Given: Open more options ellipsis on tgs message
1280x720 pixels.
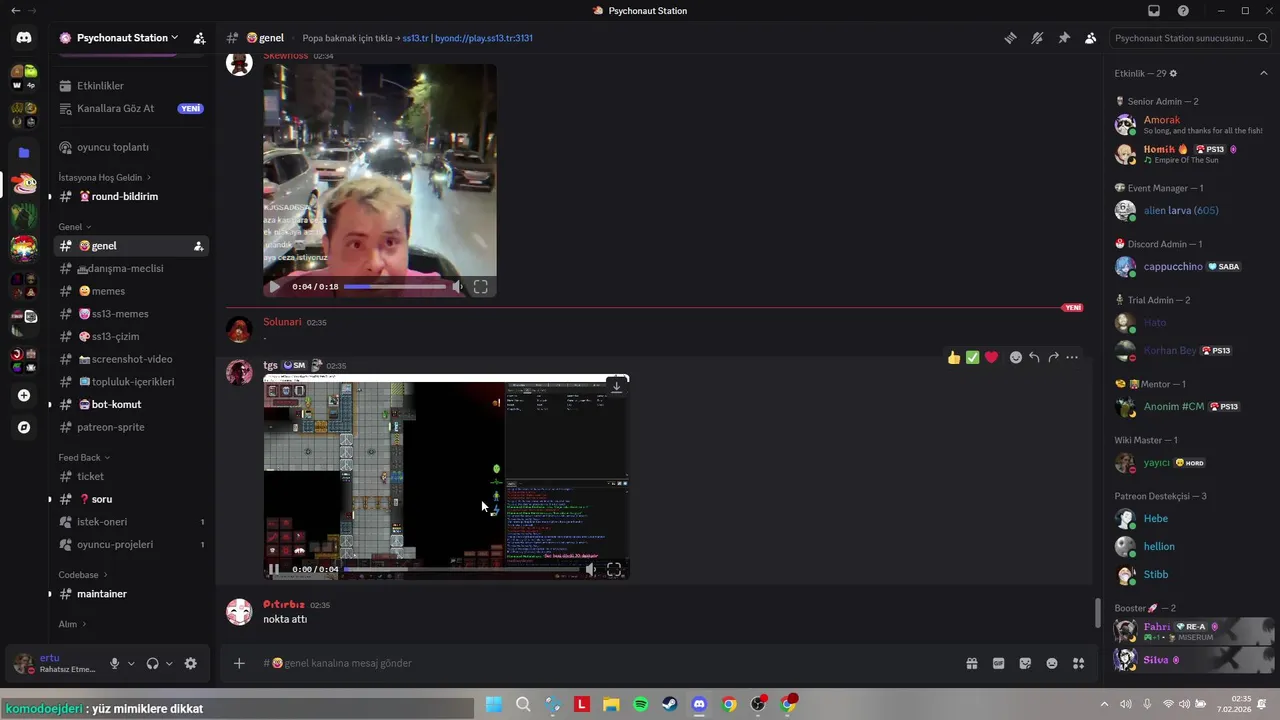Looking at the screenshot, I should pyautogui.click(x=1072, y=357).
